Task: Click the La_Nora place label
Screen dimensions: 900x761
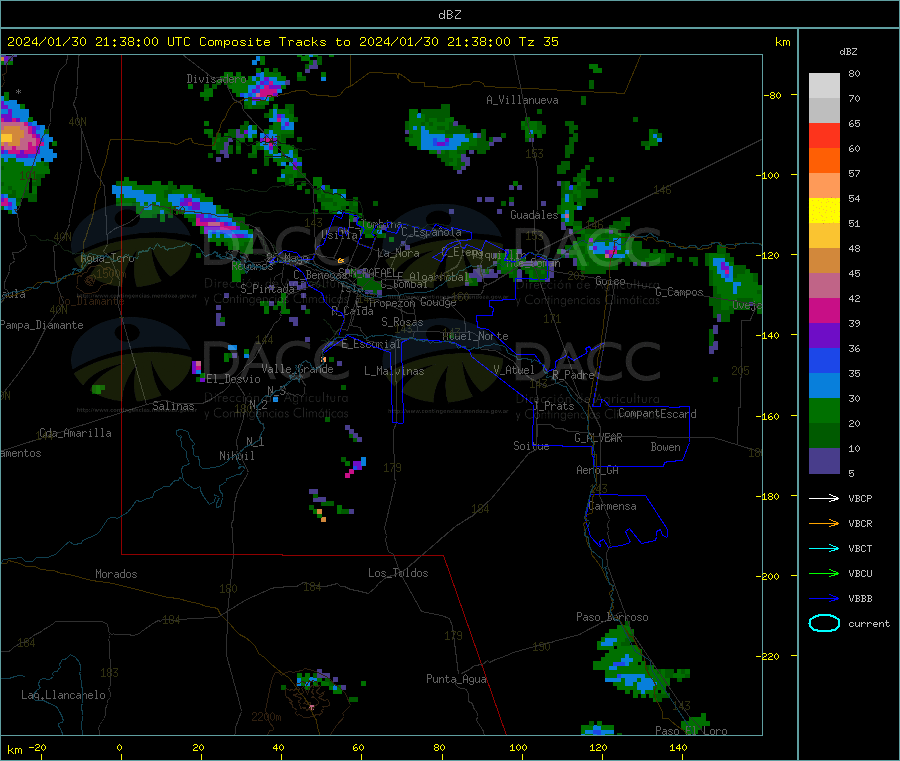Action: tap(398, 253)
